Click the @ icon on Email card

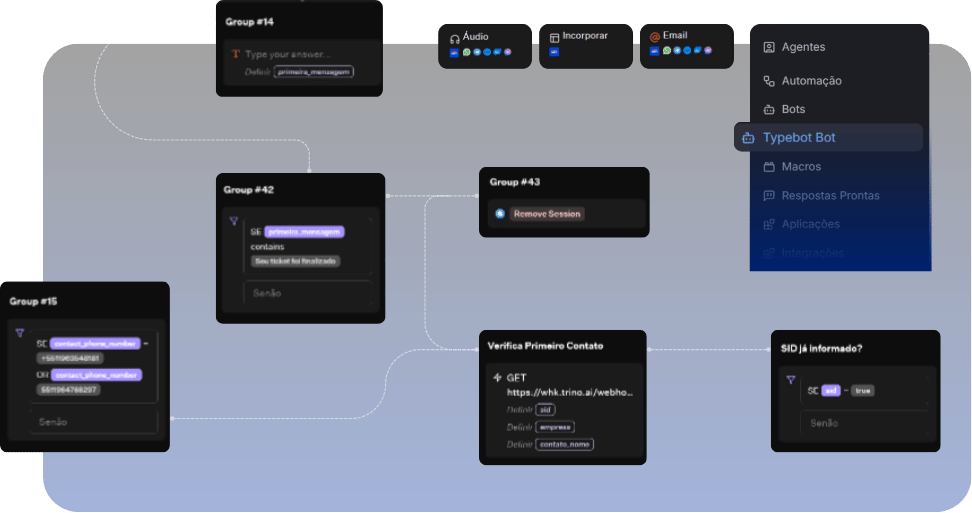(655, 37)
